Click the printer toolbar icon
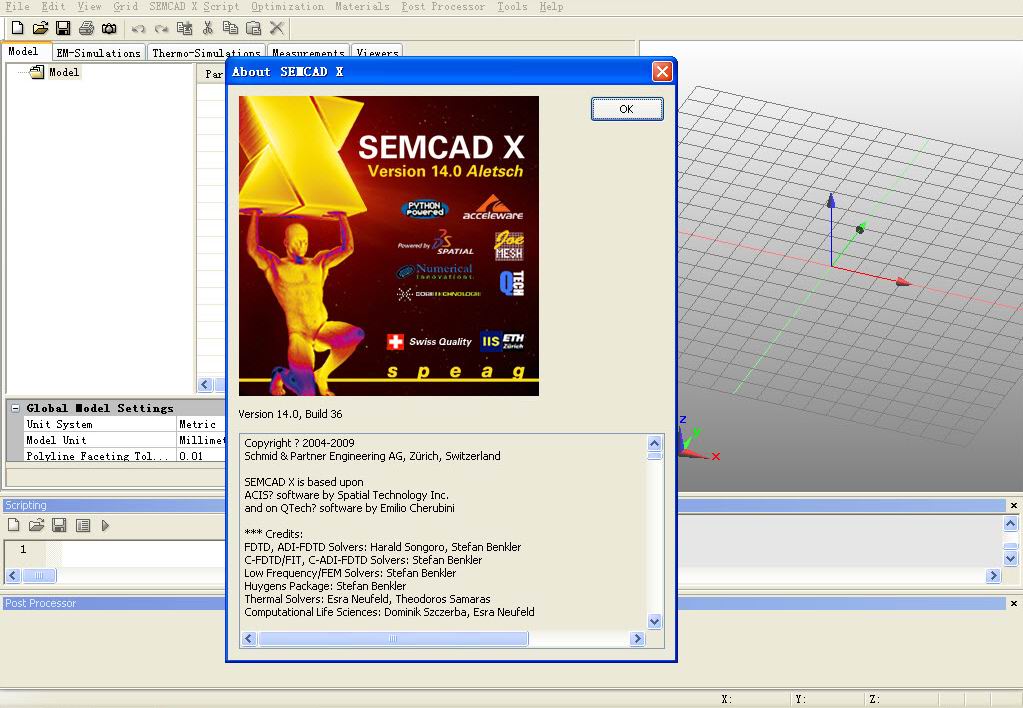Screen dimensions: 1023x708 [86, 28]
